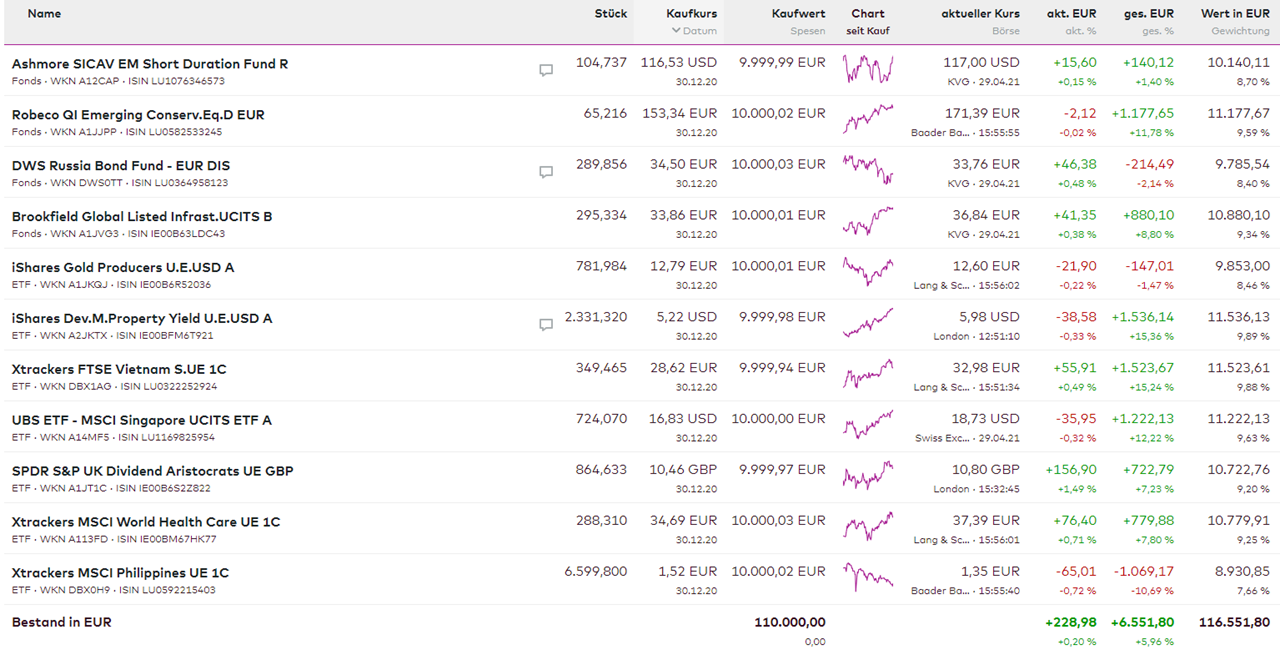Open UBS ETF - MSCI Singapore UCITS link
The width and height of the screenshot is (1280, 650).
[141, 420]
